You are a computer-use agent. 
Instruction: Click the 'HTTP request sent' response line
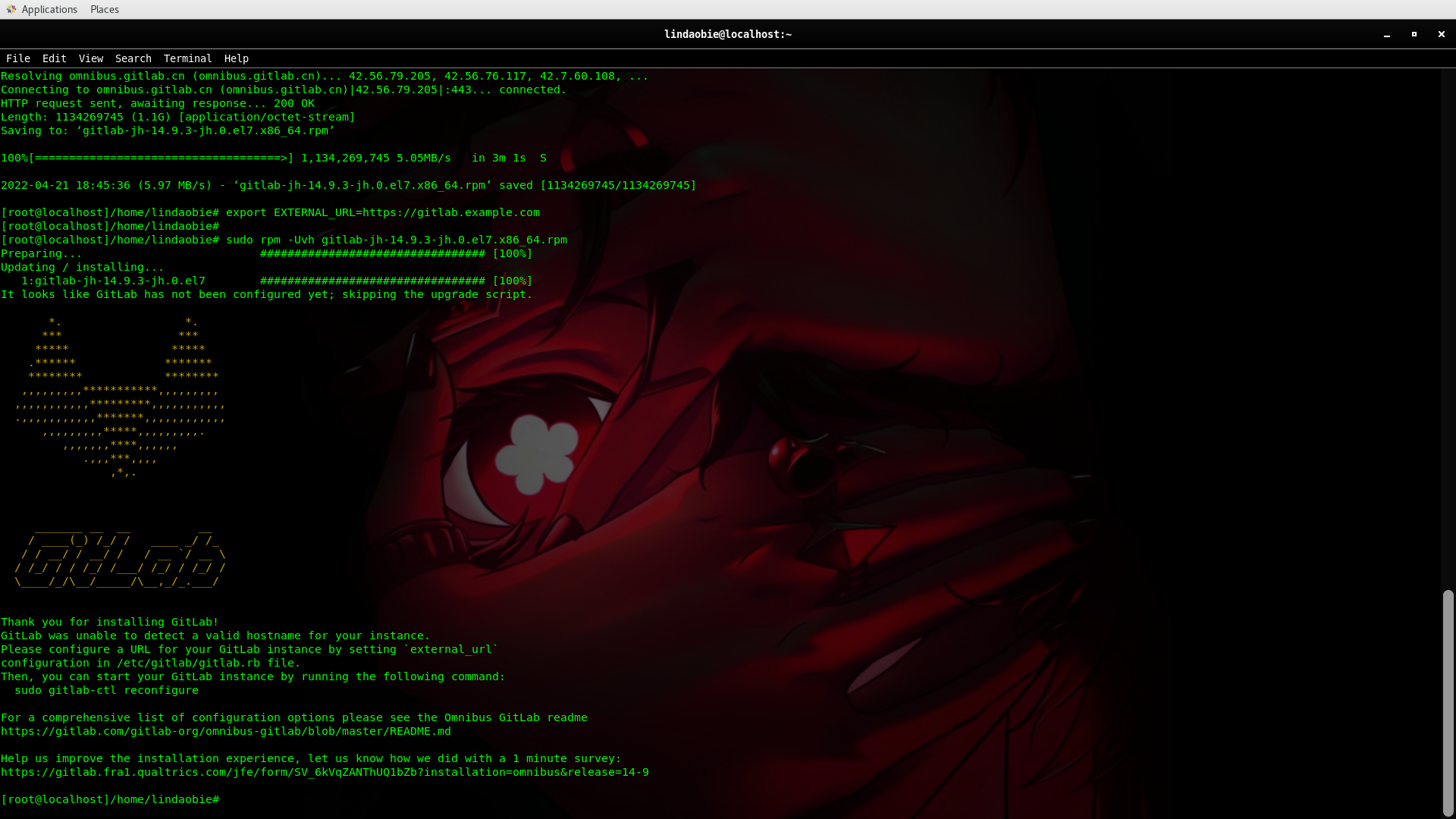158,103
